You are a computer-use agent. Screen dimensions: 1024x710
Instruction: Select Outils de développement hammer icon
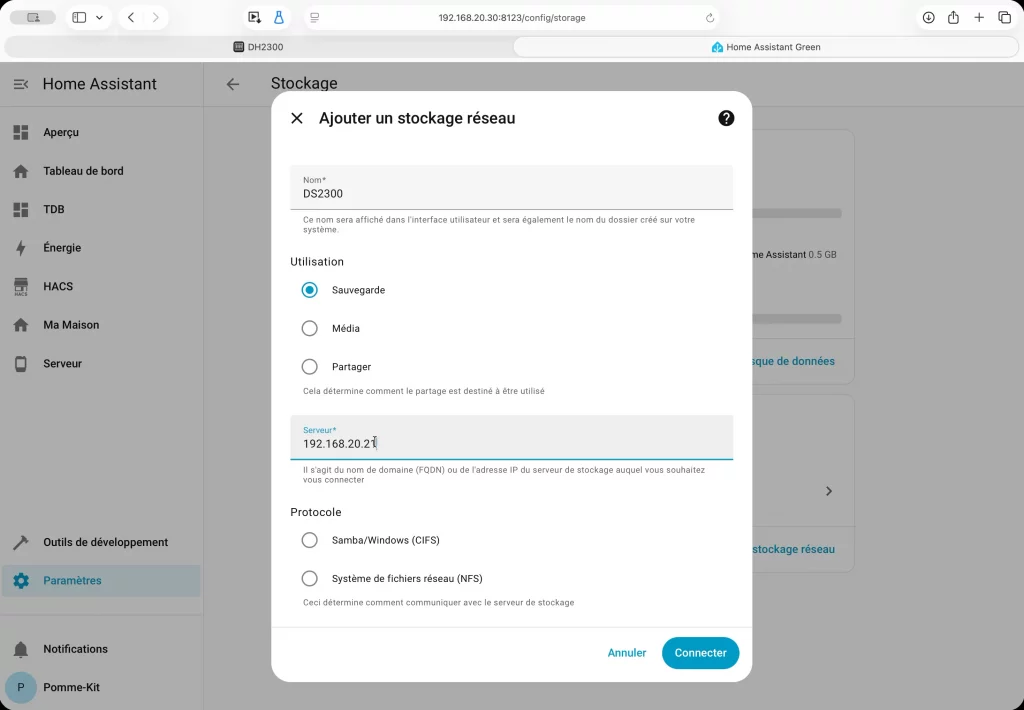click(x=21, y=542)
